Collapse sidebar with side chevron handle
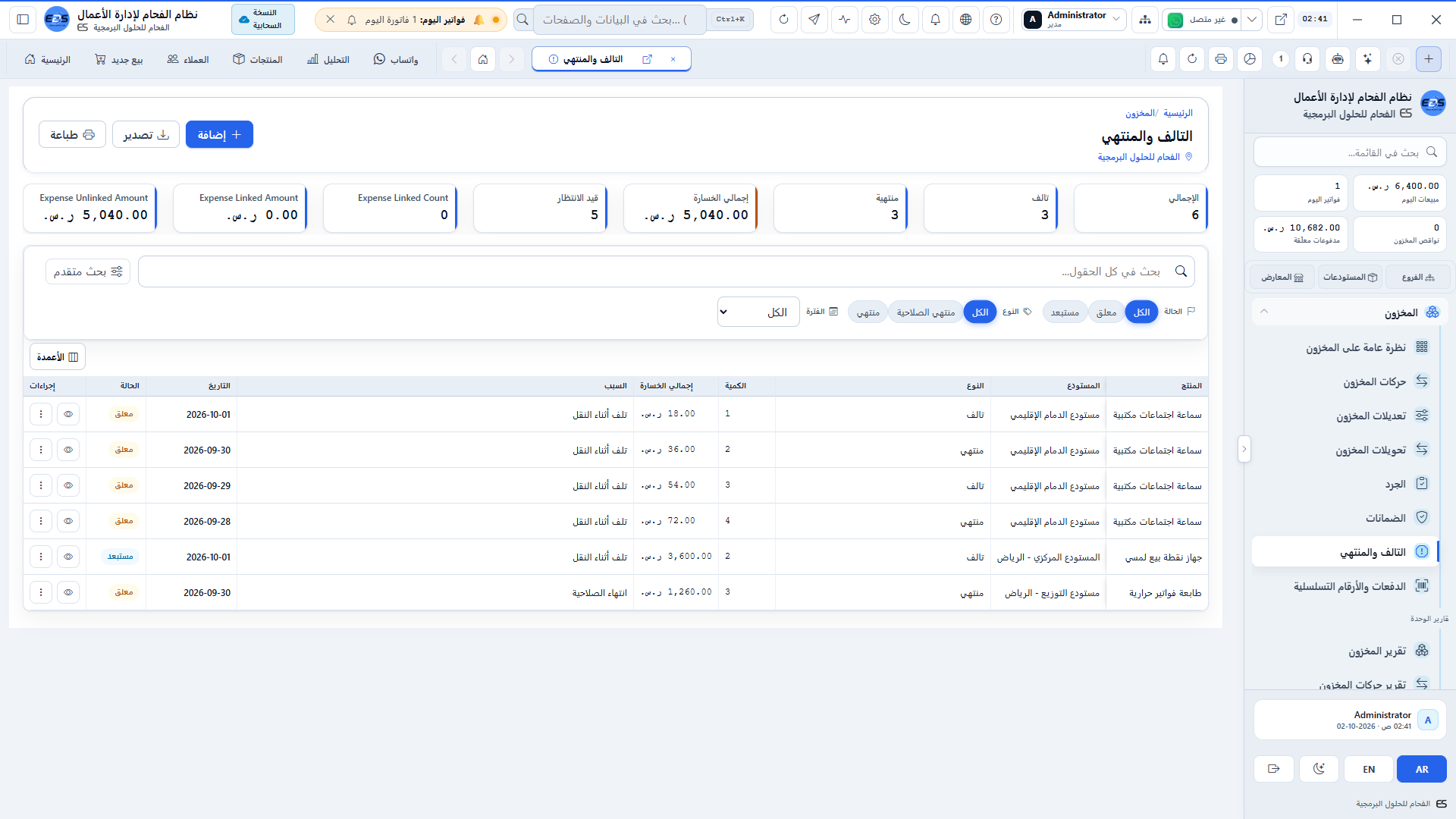Image resolution: width=1456 pixels, height=819 pixels. pos(1244,449)
